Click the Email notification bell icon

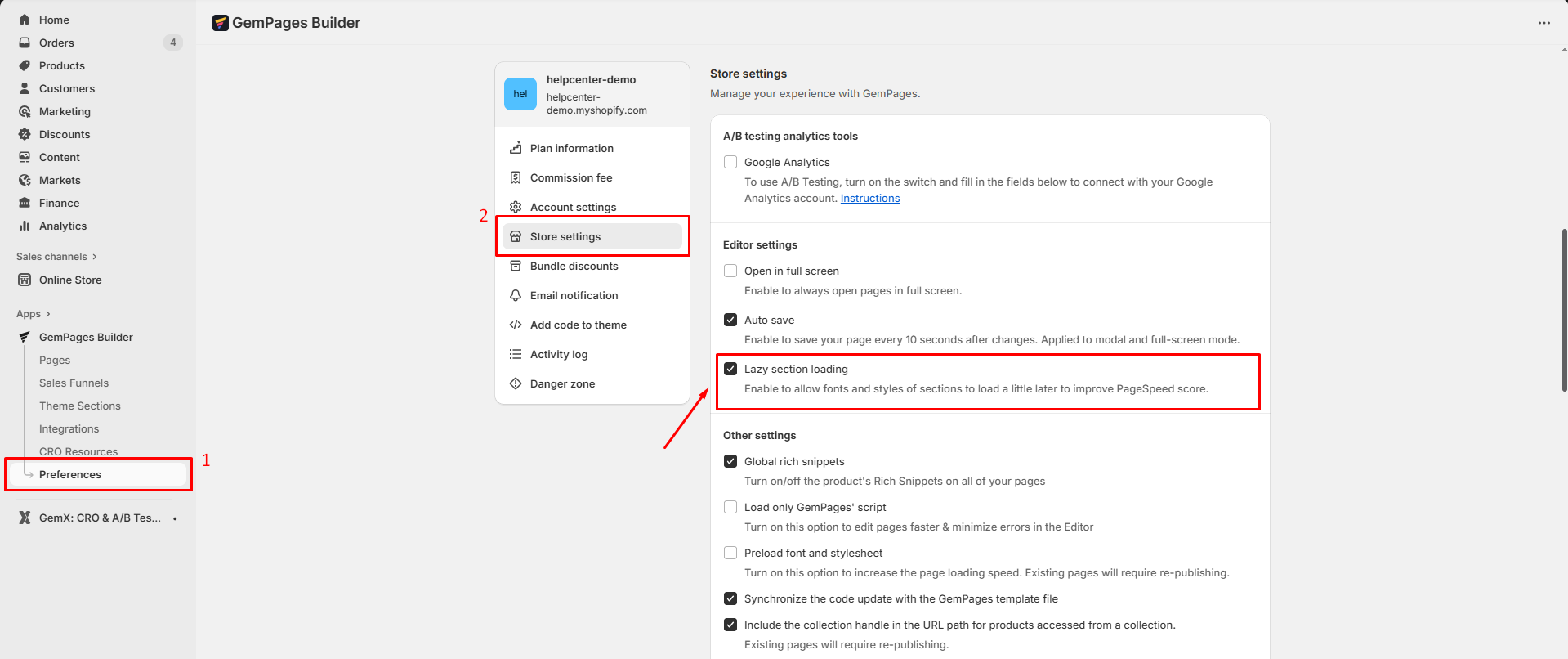(516, 295)
